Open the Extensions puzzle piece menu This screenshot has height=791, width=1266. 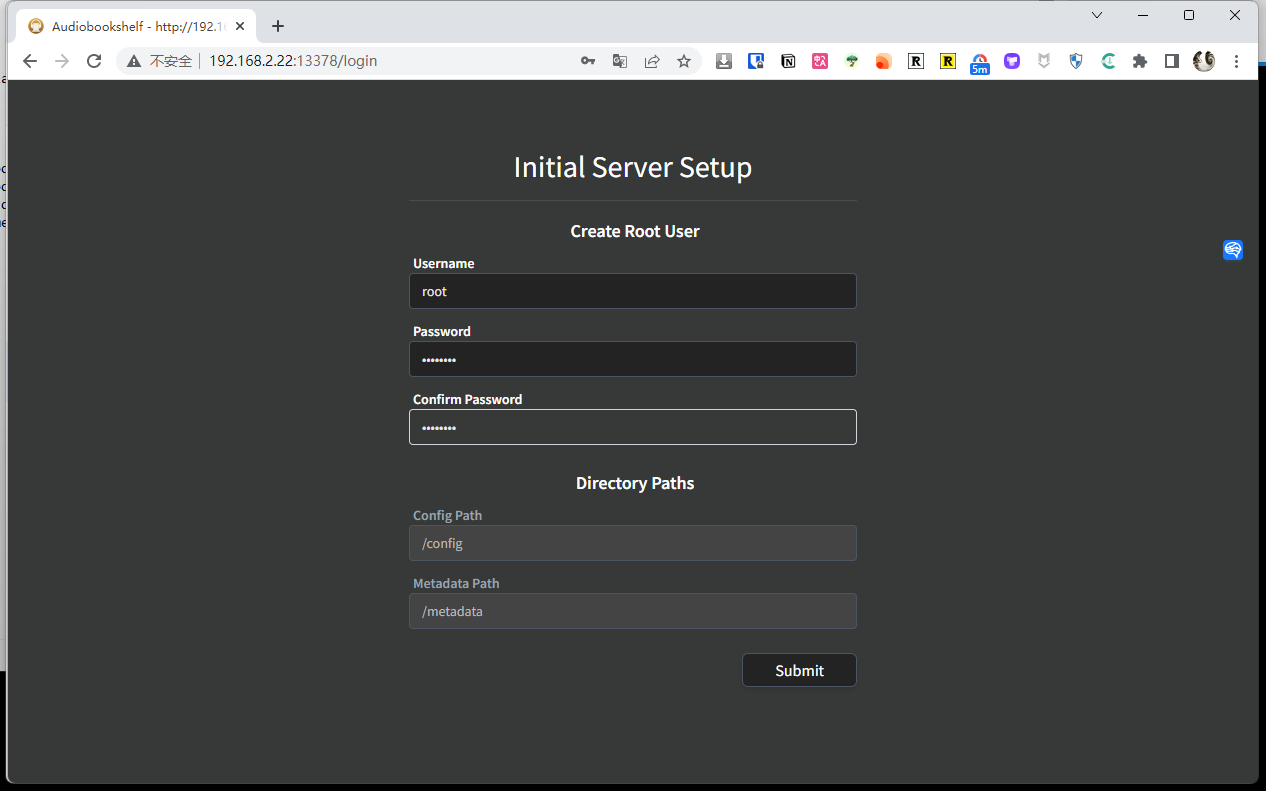pos(1139,61)
